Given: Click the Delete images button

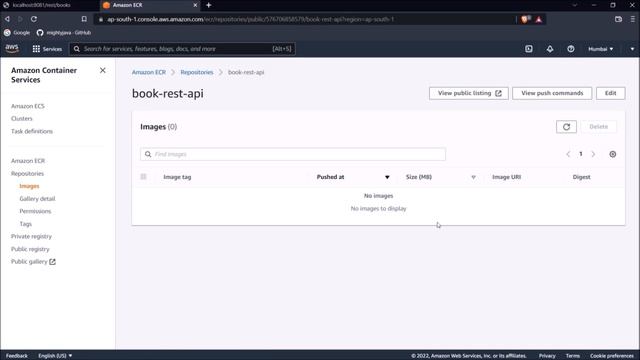Looking at the screenshot, I should pyautogui.click(x=598, y=127).
